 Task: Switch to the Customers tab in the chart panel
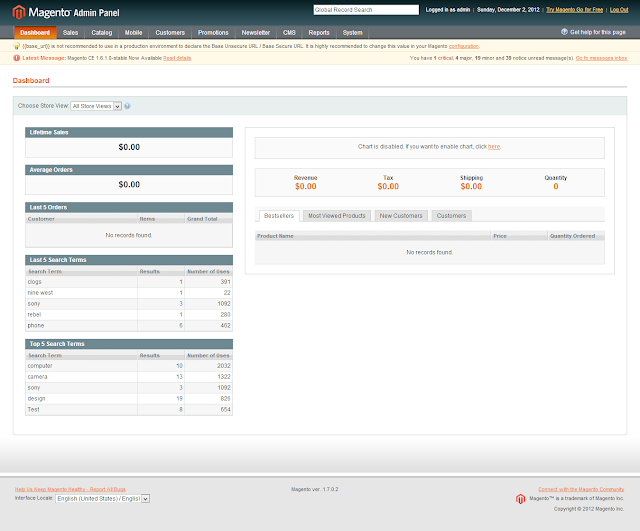(x=451, y=216)
